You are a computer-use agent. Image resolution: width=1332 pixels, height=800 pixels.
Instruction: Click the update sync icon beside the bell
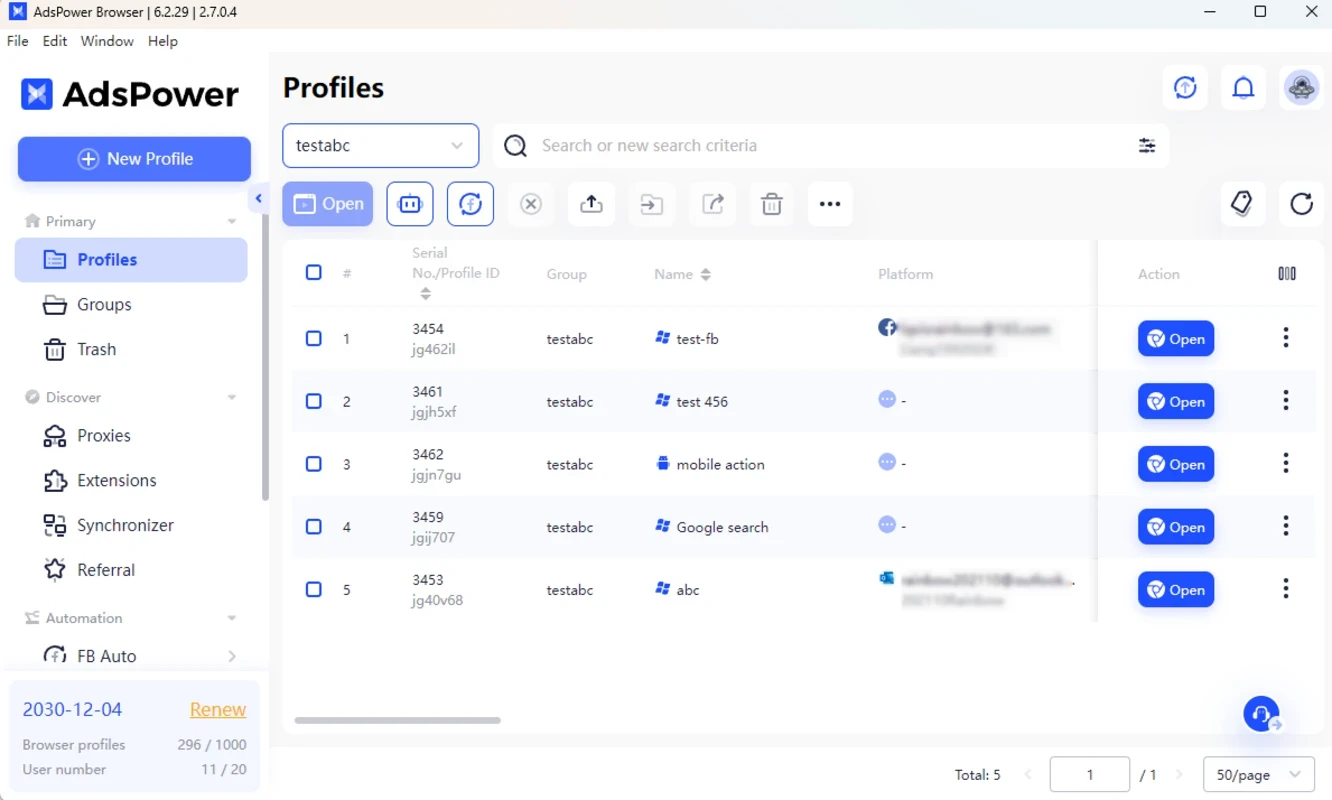(x=1185, y=88)
